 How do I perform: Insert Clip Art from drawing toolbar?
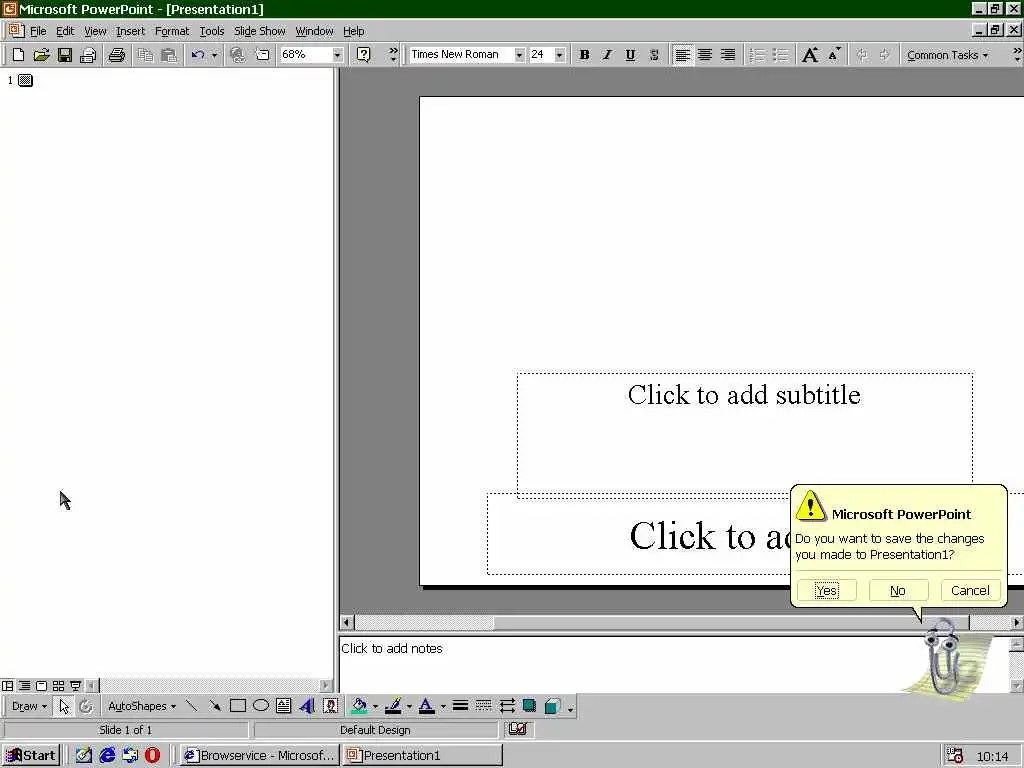(x=330, y=706)
